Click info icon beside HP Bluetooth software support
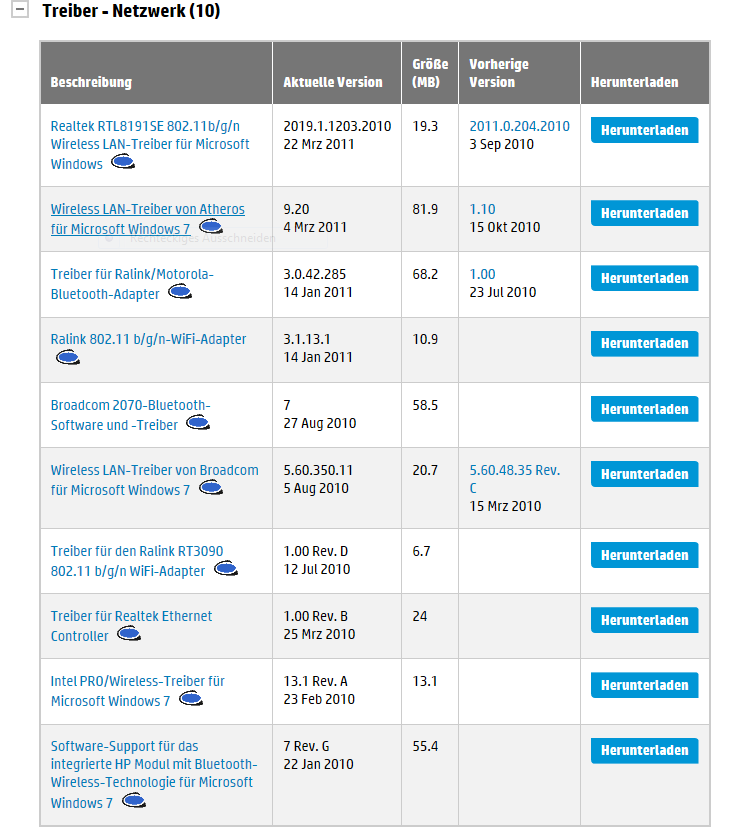Image resolution: width=753 pixels, height=836 pixels. click(x=134, y=800)
